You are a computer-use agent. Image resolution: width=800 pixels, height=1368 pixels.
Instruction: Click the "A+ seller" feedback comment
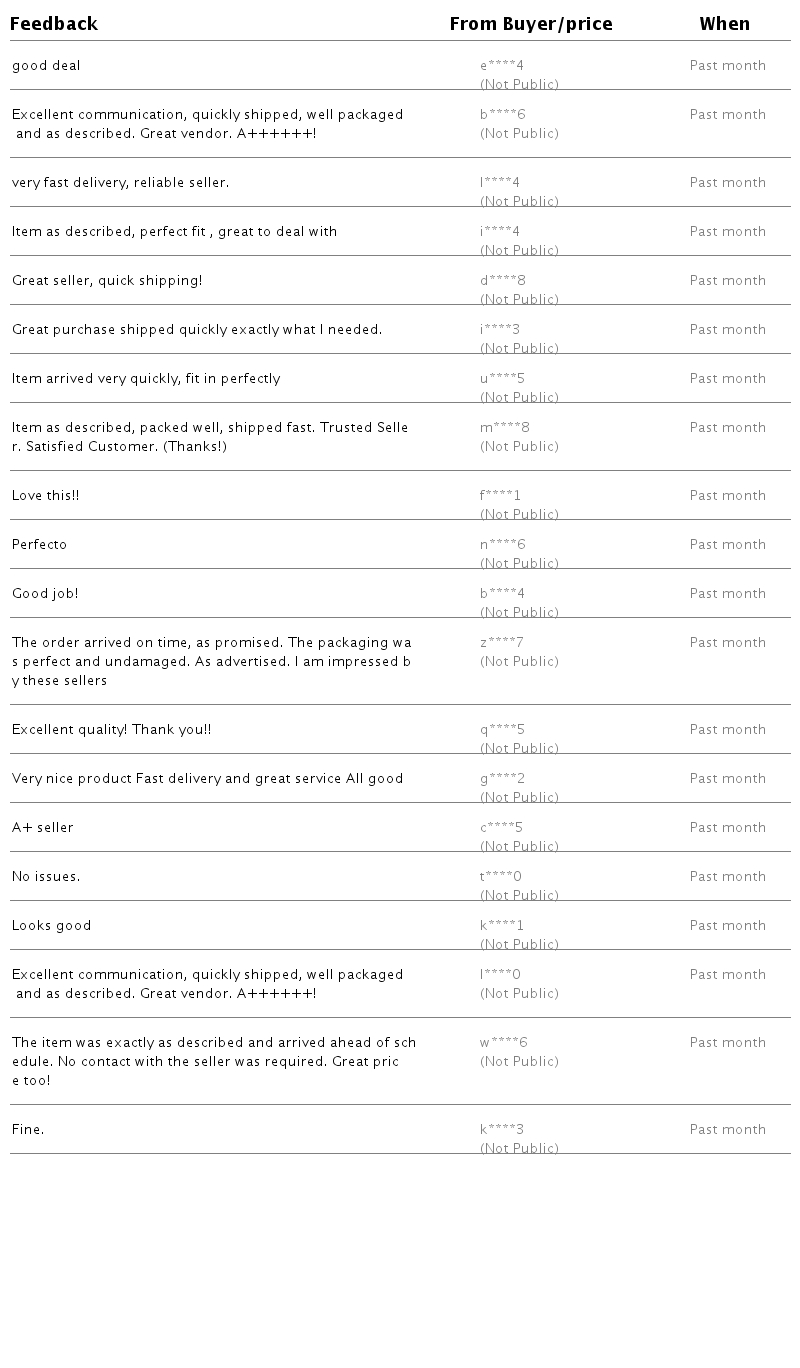(42, 828)
